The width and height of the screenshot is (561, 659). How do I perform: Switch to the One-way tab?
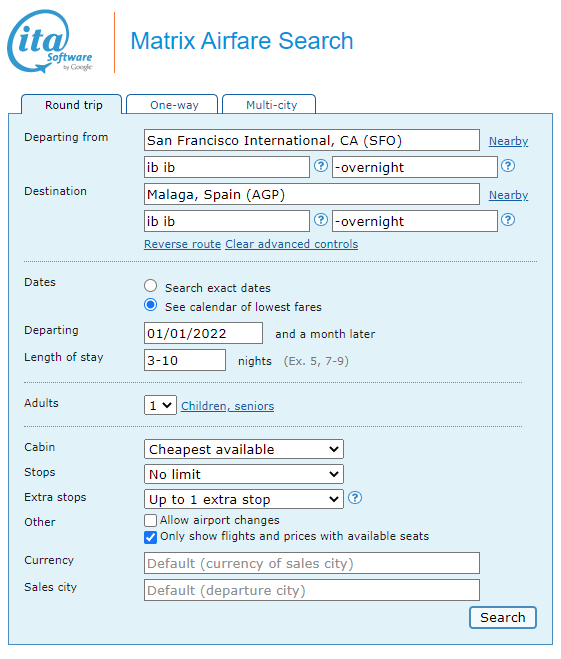click(x=174, y=105)
